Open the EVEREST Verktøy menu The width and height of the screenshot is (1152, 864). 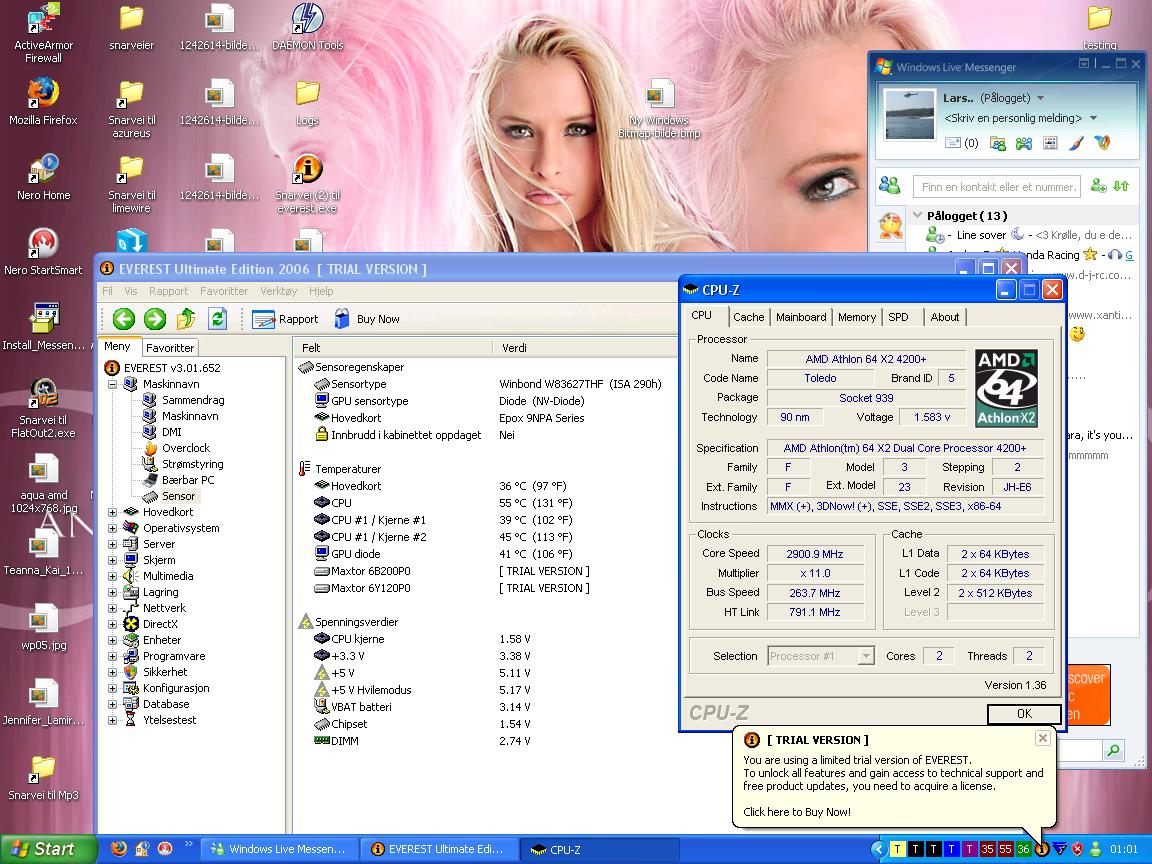pyautogui.click(x=278, y=291)
